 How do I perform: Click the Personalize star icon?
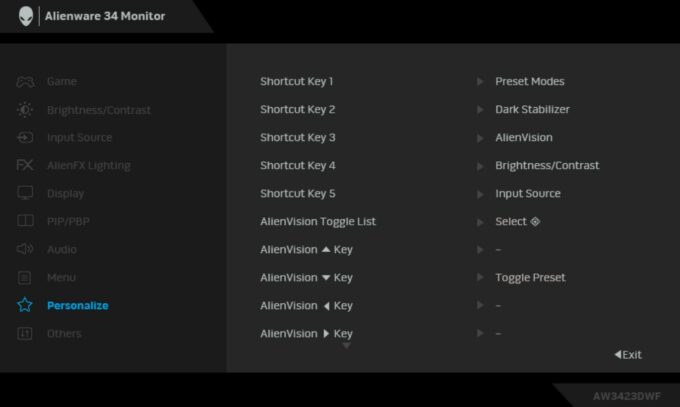(26, 306)
